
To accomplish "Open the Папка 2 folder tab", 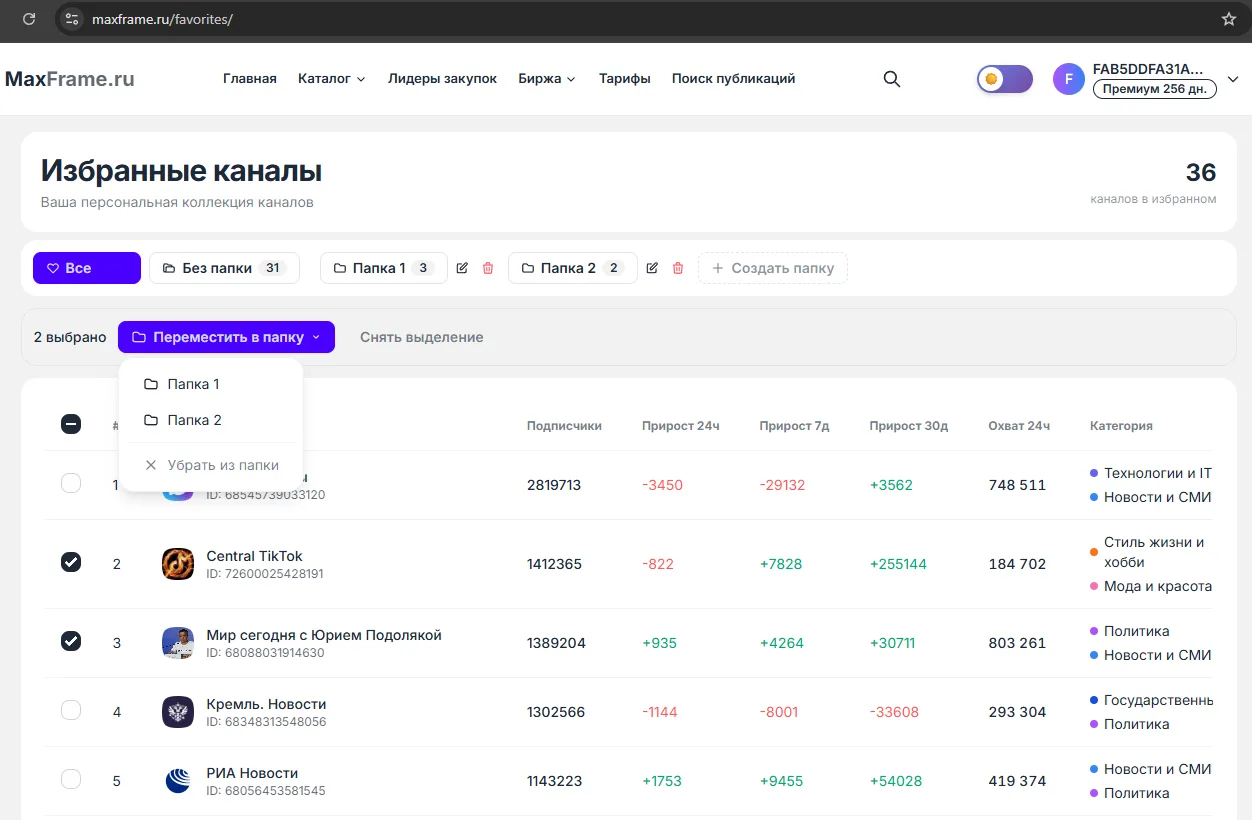I will pyautogui.click(x=572, y=268).
